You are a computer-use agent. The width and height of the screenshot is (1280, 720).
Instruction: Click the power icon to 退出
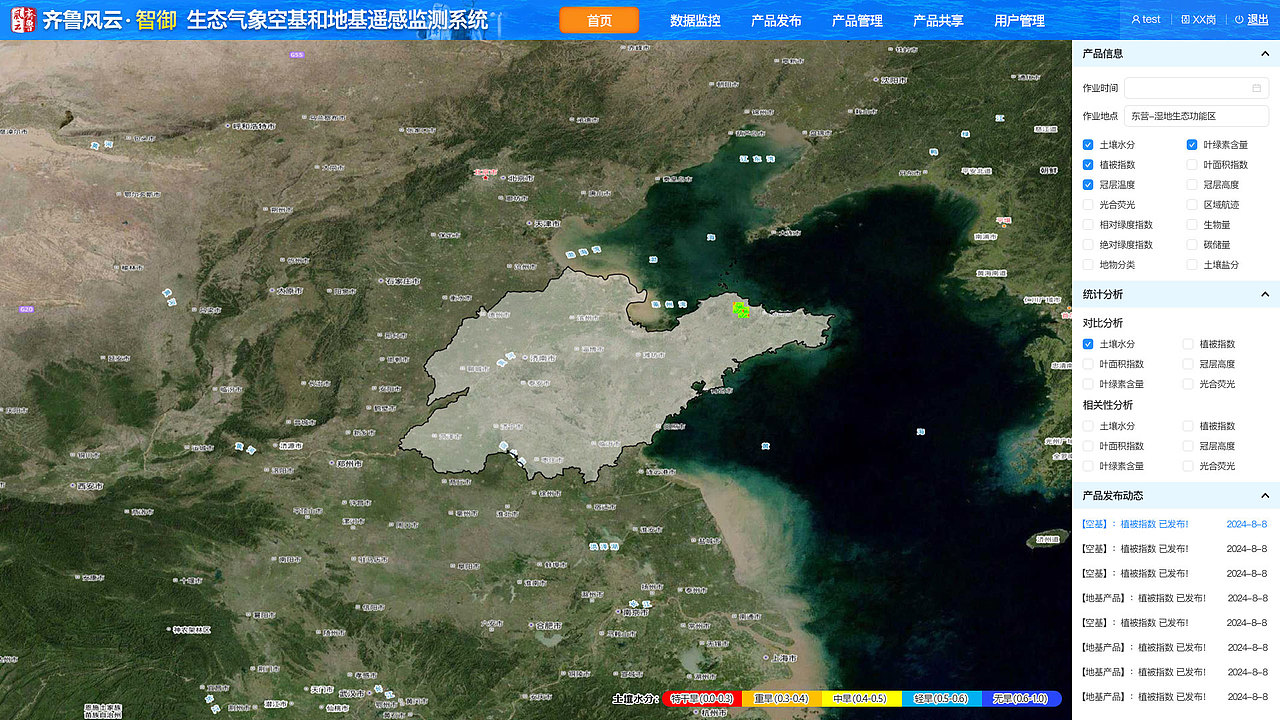point(1239,19)
